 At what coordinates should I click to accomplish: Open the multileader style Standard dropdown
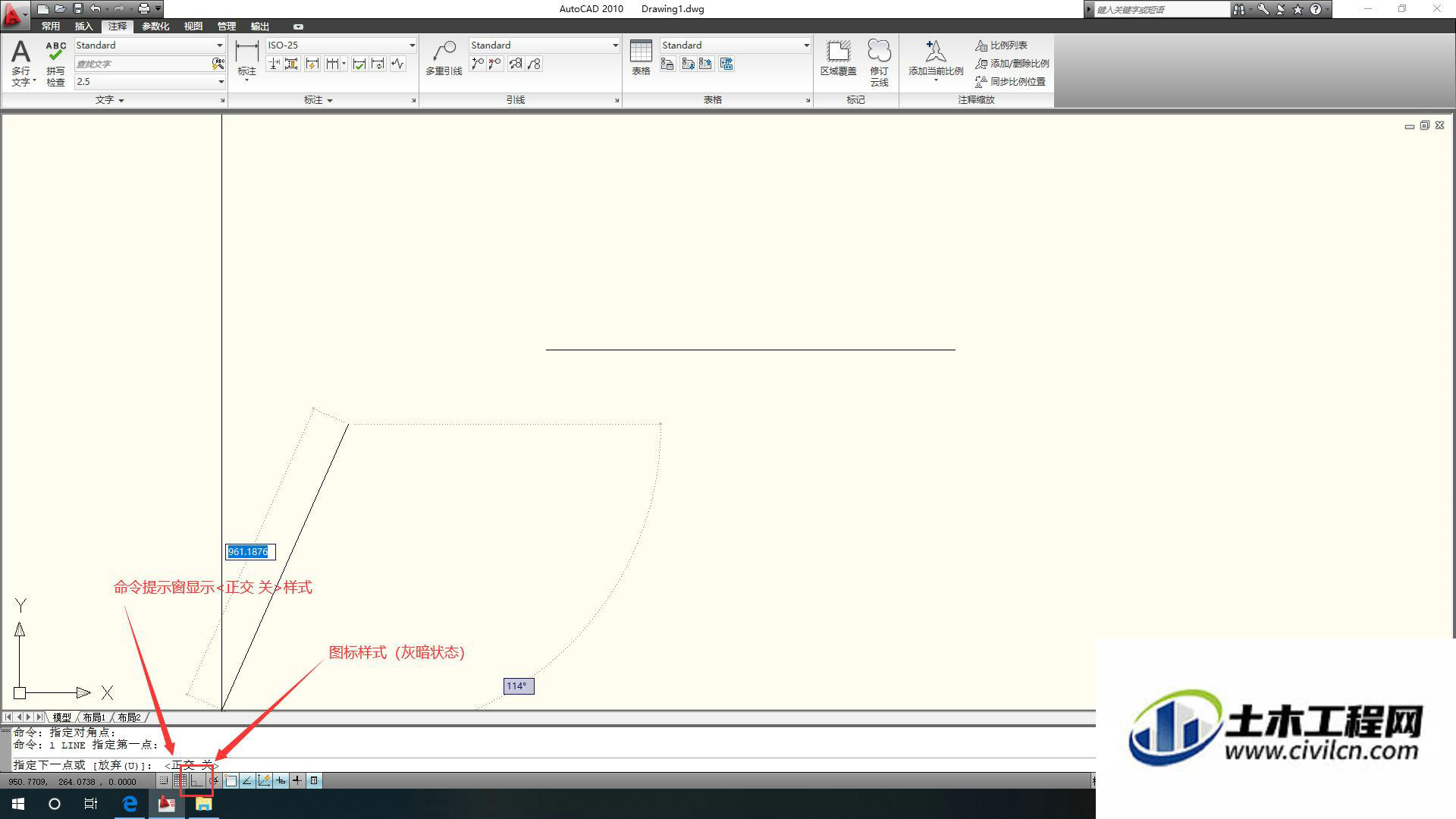pos(615,45)
